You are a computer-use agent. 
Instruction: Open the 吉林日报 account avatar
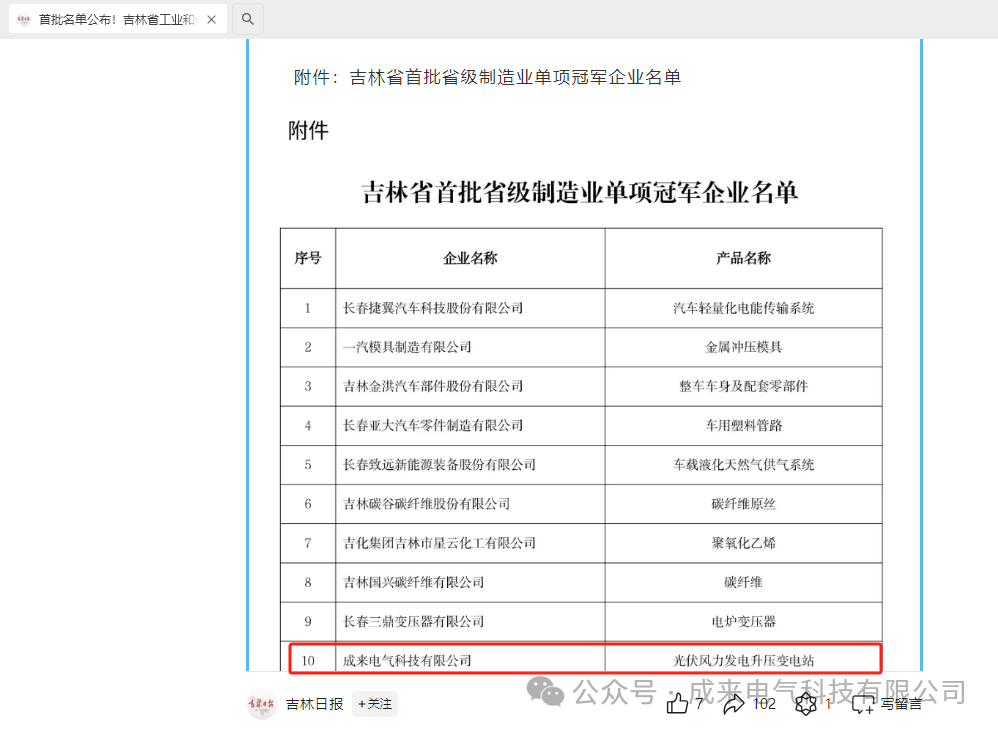[262, 704]
